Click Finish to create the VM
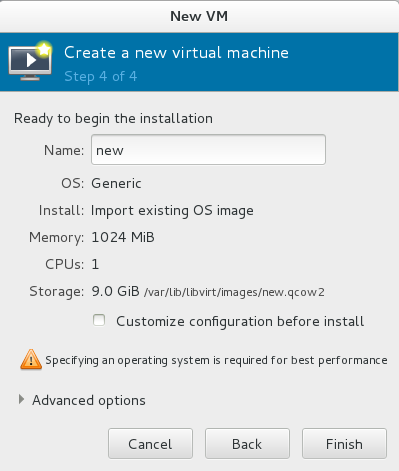 click(344, 444)
